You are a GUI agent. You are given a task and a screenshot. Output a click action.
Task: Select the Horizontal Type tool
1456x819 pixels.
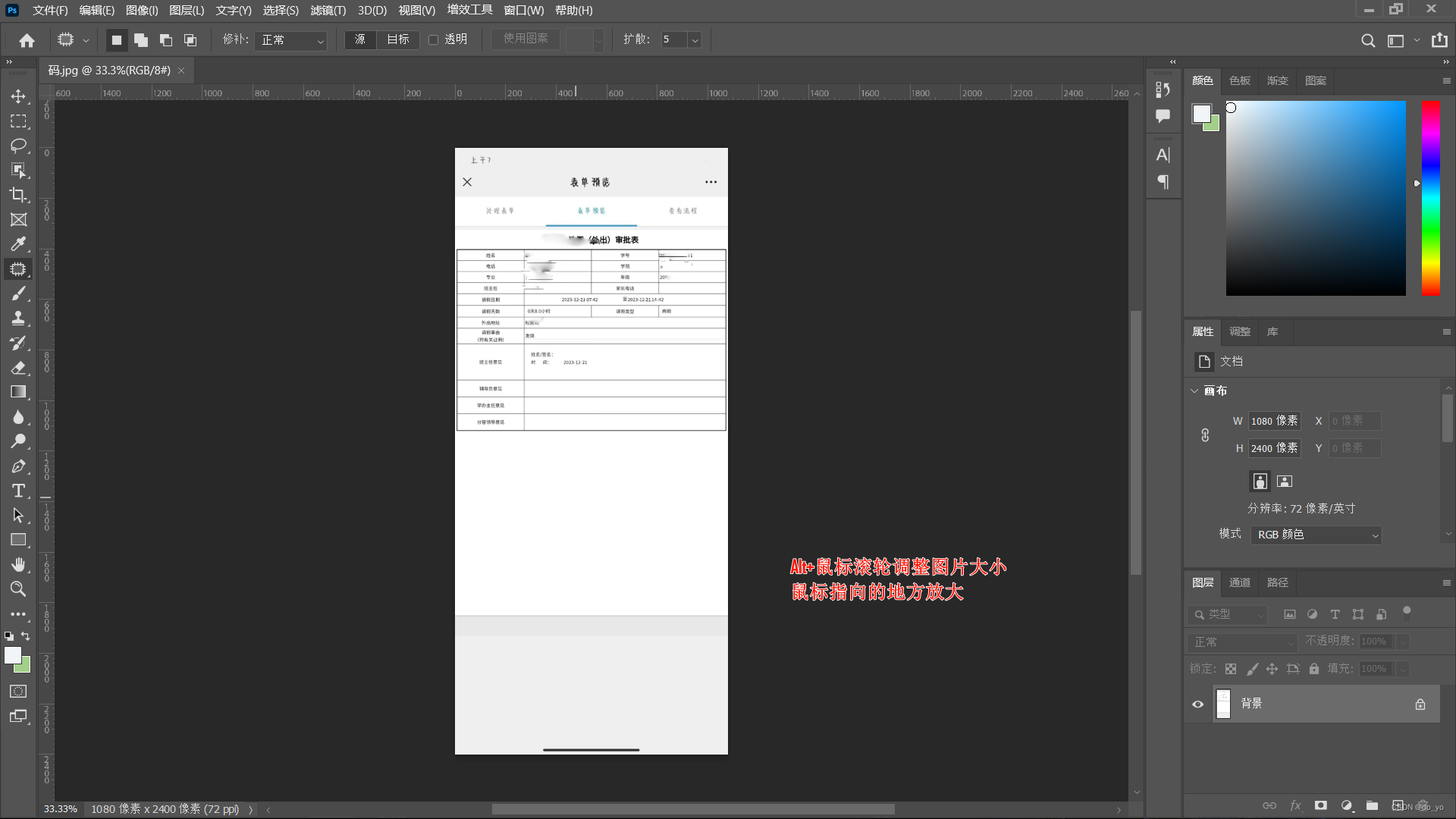[x=18, y=491]
